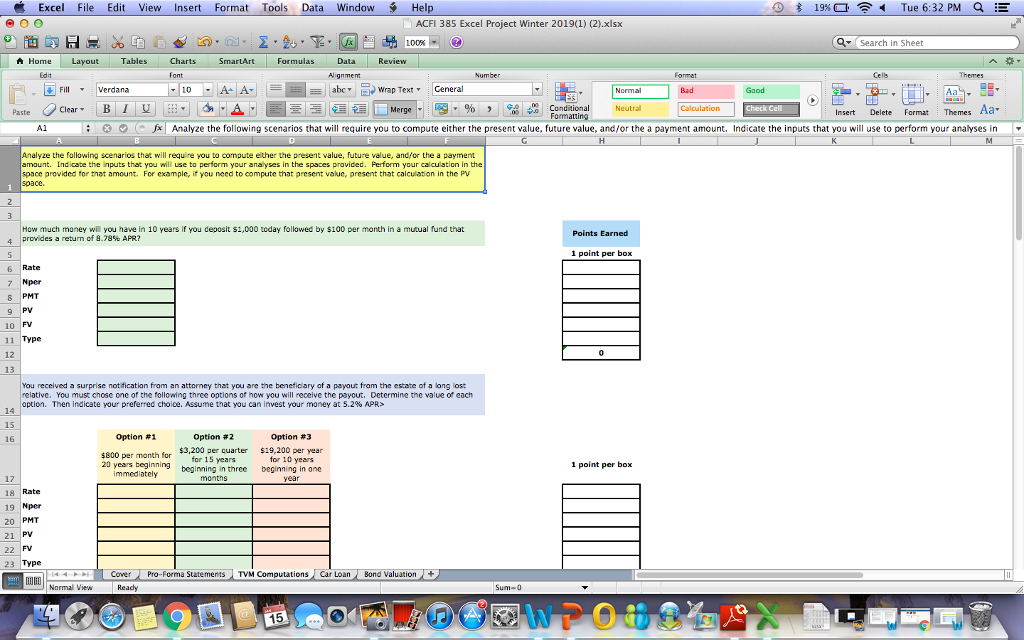Select the Format Painter brush icon

point(180,41)
